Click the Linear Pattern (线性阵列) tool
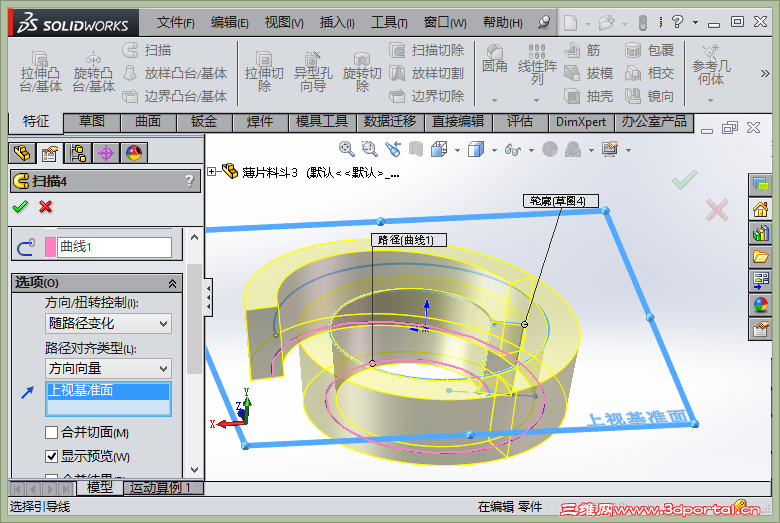This screenshot has width=780, height=523. pos(537,65)
